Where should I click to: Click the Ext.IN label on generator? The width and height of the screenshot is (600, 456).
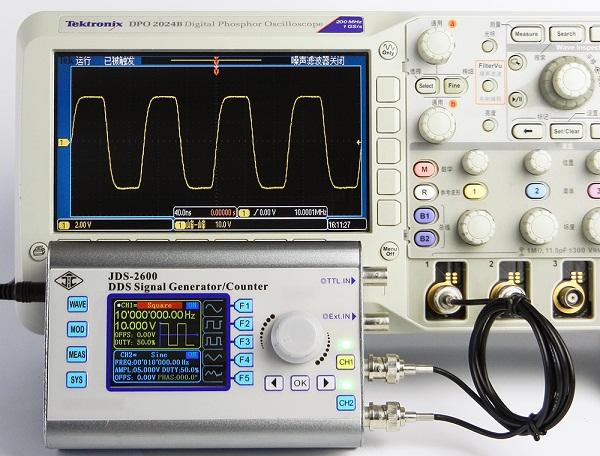point(339,316)
